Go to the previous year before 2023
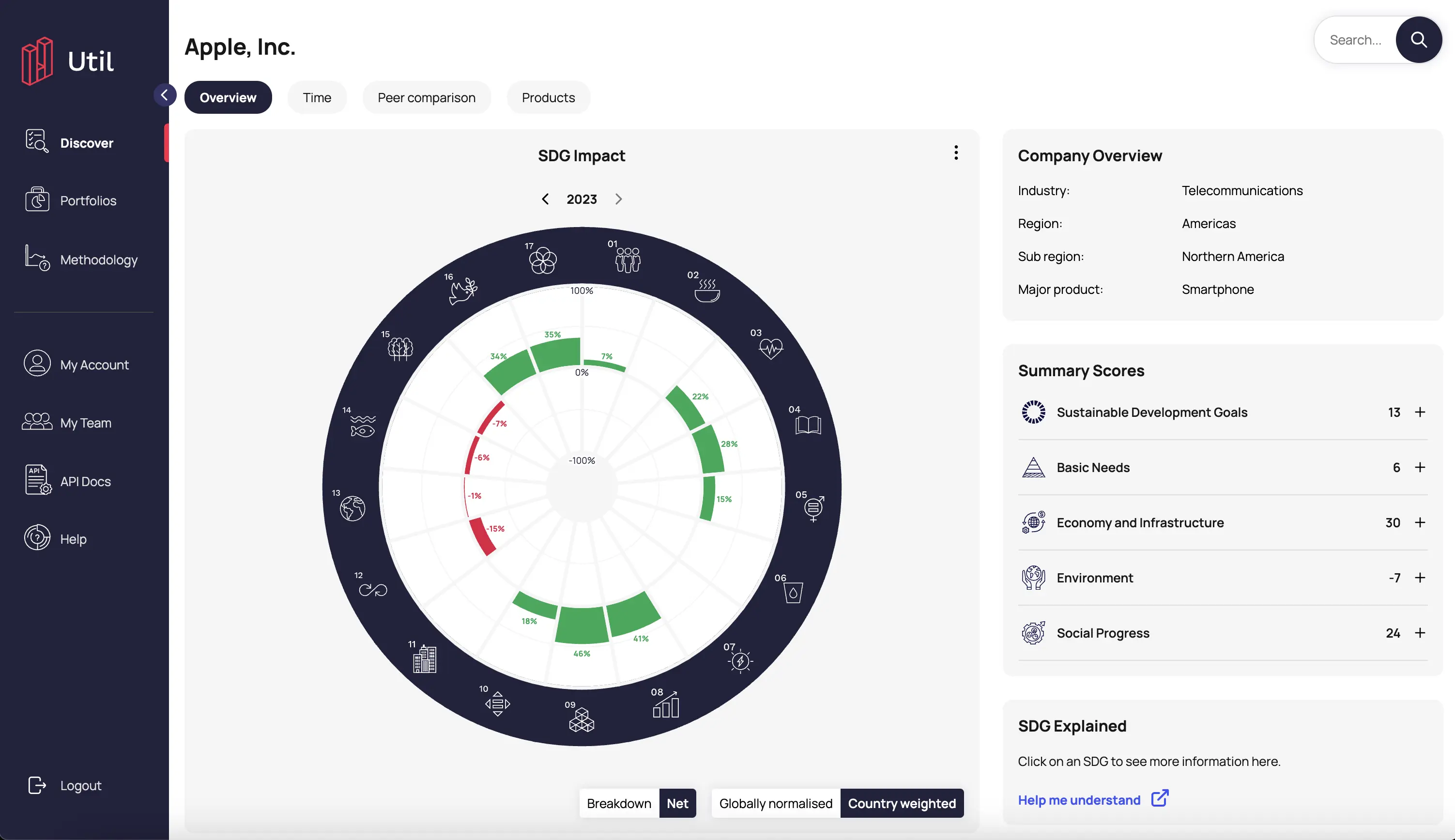The image size is (1455, 840). pos(545,199)
